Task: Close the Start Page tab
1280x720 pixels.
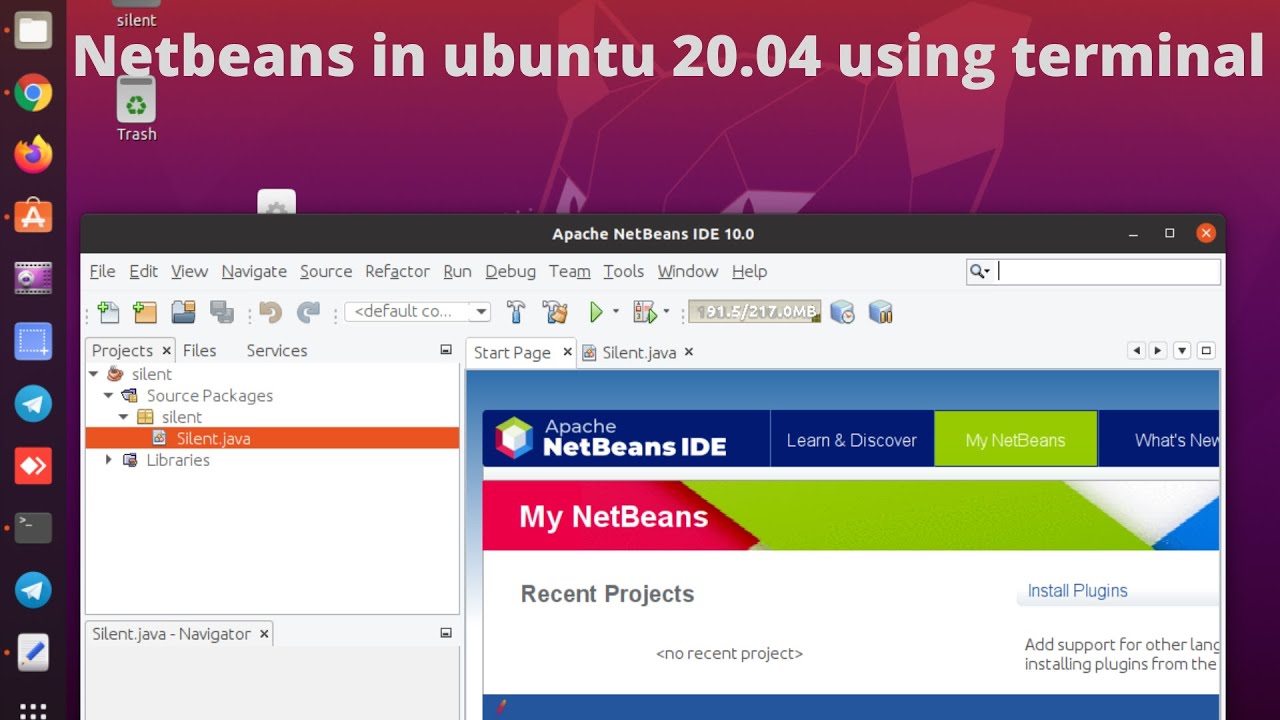Action: (567, 351)
